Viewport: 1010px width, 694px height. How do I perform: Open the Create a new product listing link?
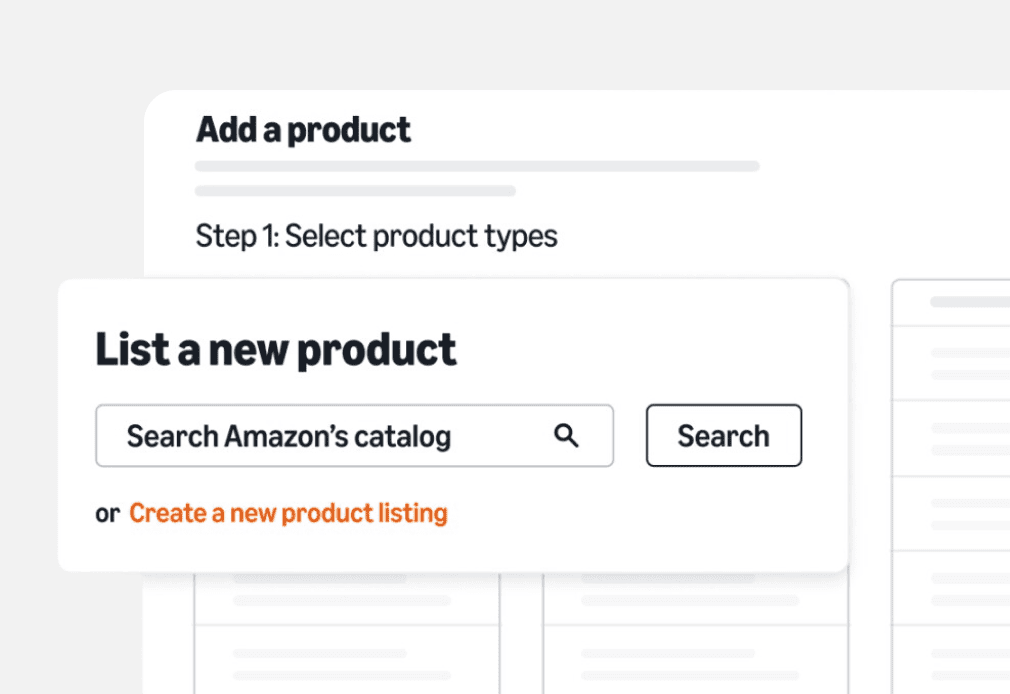288,514
